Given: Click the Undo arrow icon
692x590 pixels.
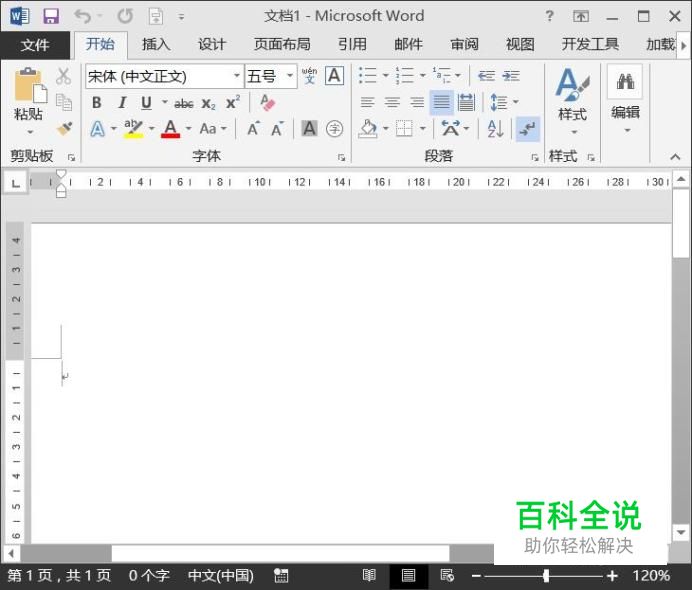Looking at the screenshot, I should click(83, 17).
